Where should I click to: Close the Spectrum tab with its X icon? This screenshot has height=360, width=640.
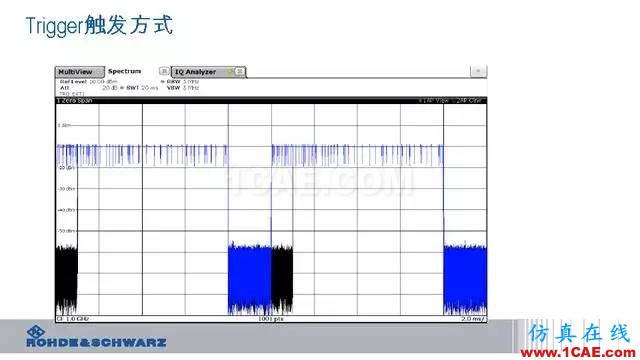point(164,71)
